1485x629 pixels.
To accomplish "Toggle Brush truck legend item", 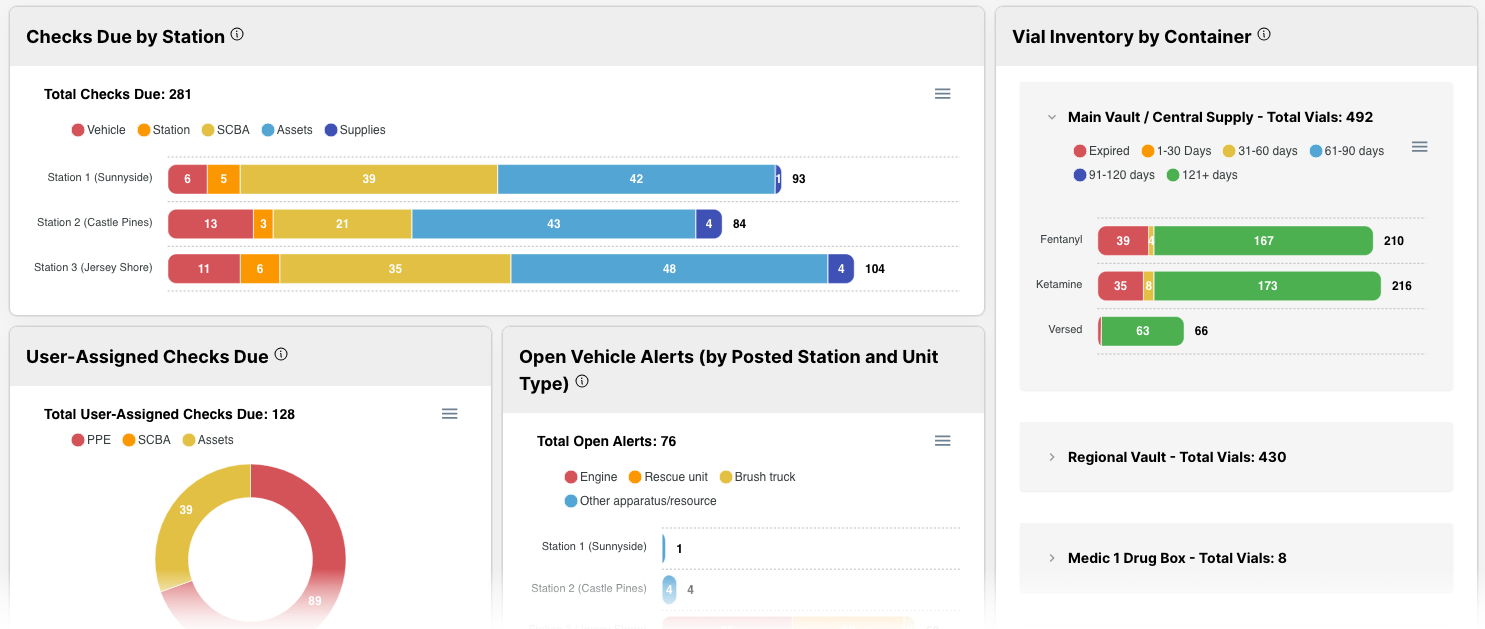I will coord(757,477).
